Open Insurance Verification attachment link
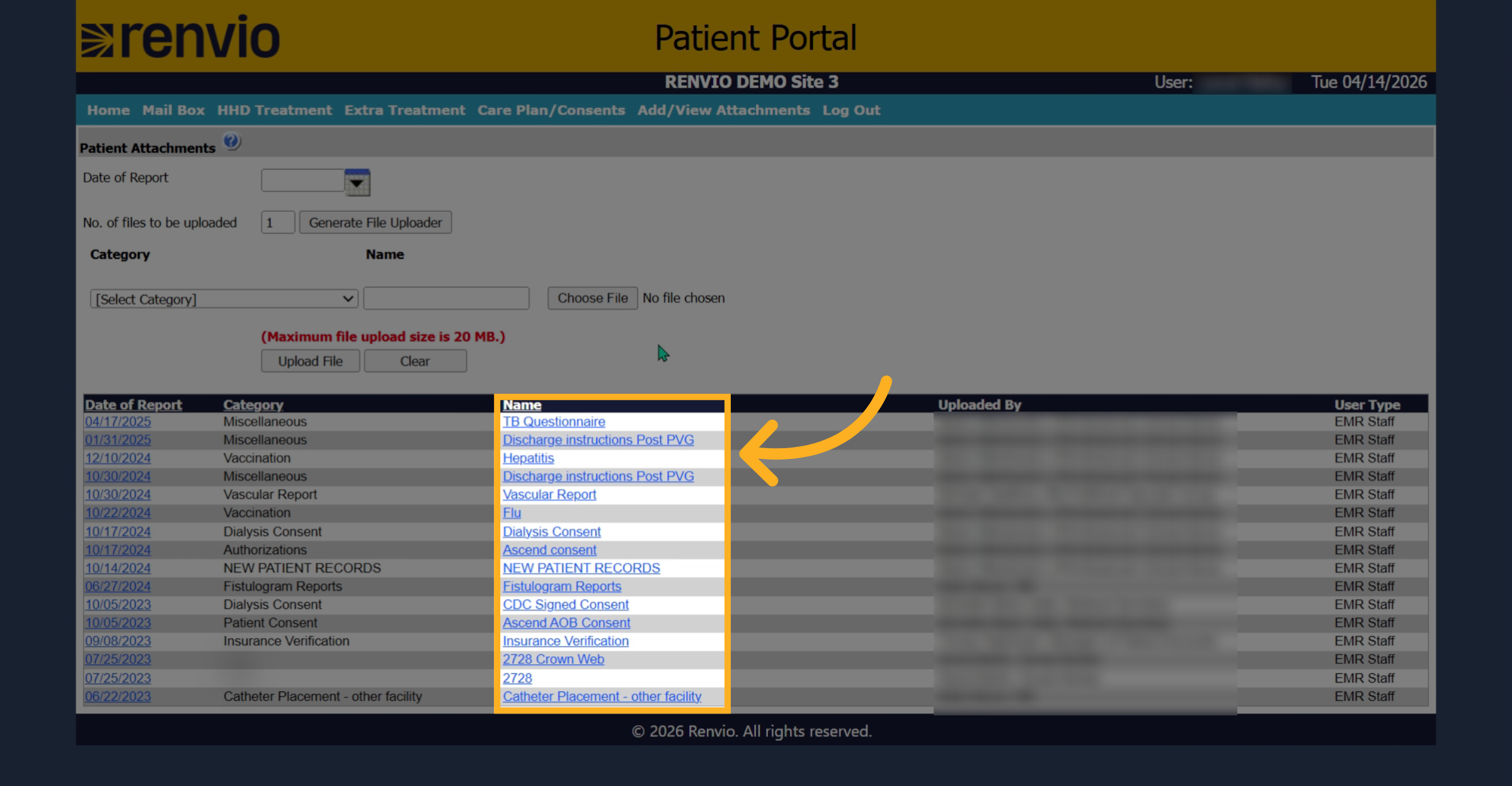1512x786 pixels. tap(566, 642)
